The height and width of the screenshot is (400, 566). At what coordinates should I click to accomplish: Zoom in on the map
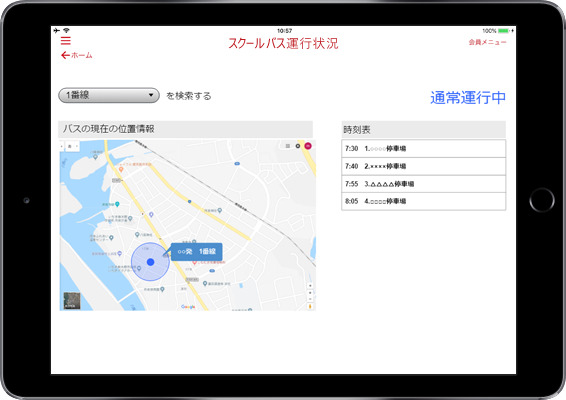(x=310, y=286)
